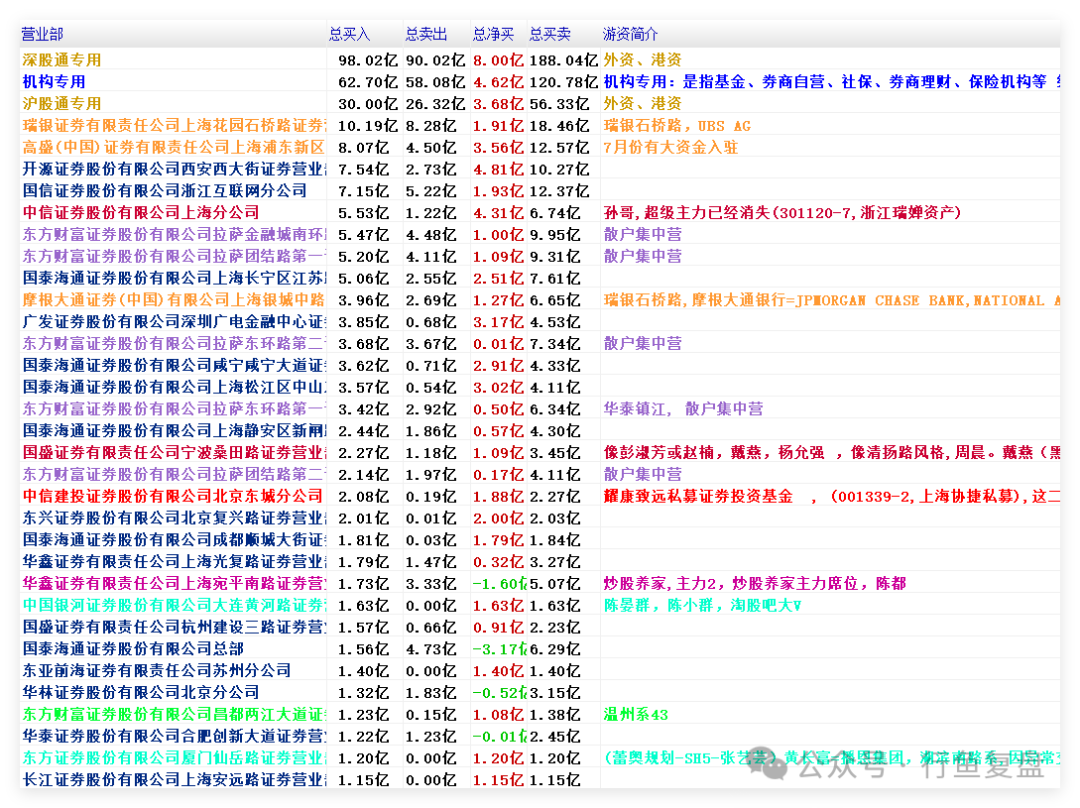This screenshot has width=1080, height=808.
Task: Click the 98.02亿 total buy value
Action: (x=368, y=60)
